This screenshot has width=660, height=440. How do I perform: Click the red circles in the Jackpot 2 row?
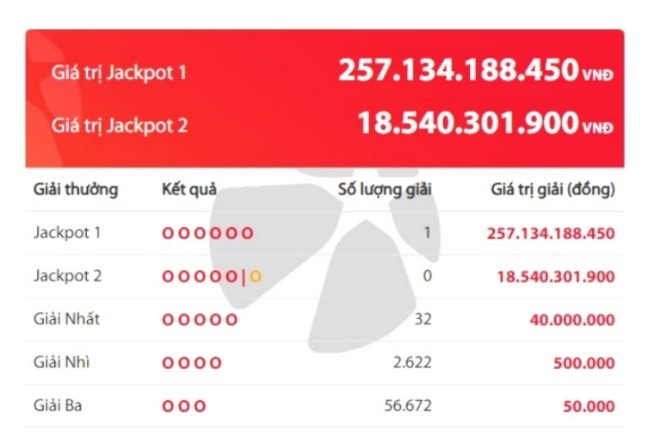[x=200, y=276]
